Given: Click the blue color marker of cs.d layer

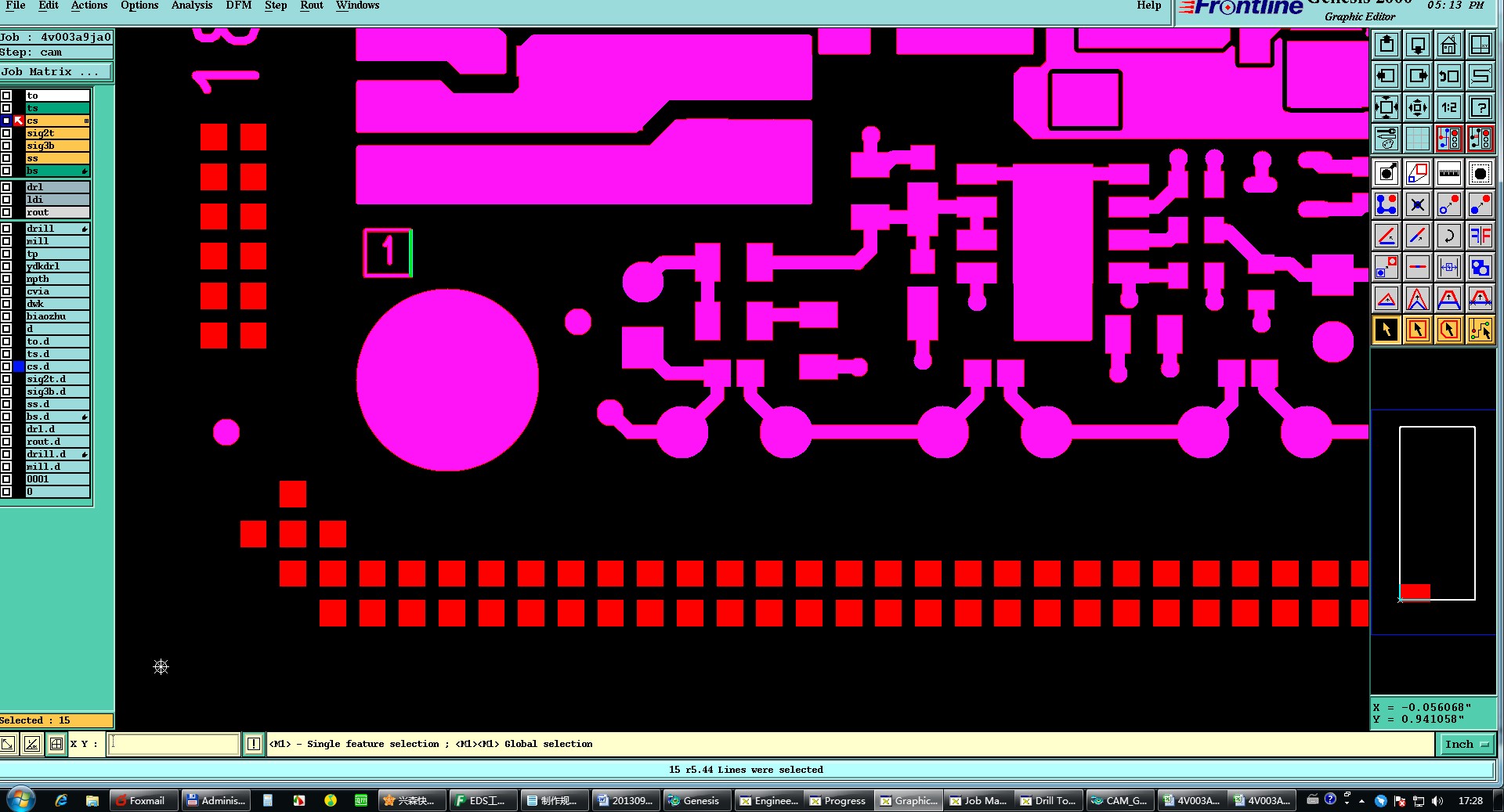Looking at the screenshot, I should click(x=19, y=366).
